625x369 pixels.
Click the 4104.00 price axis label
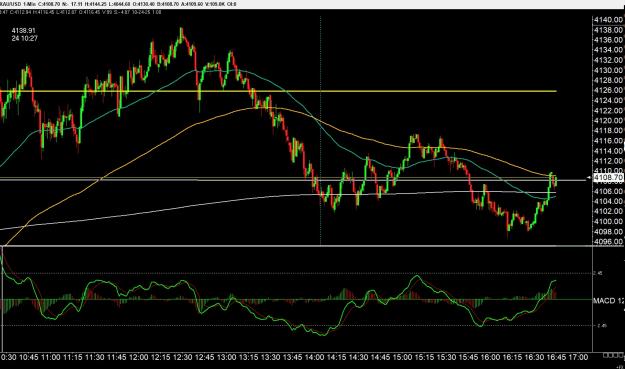[x=609, y=201]
